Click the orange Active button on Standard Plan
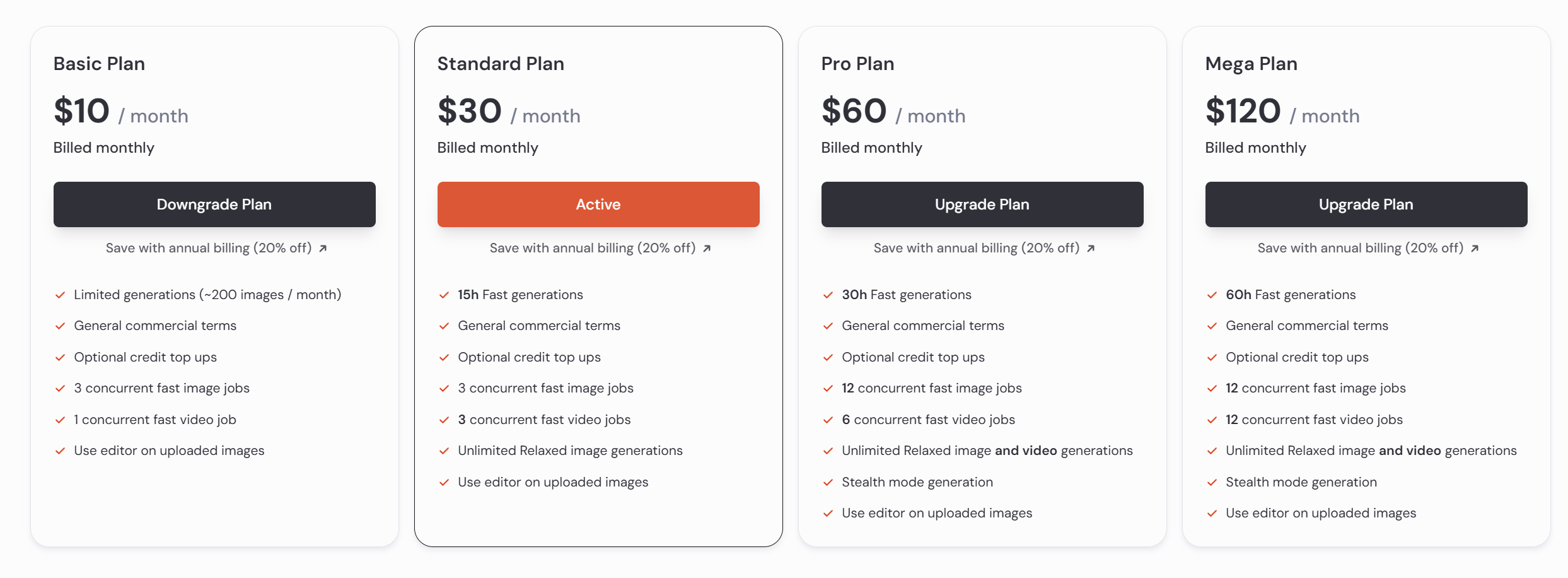Image resolution: width=1568 pixels, height=578 pixels. [x=598, y=204]
